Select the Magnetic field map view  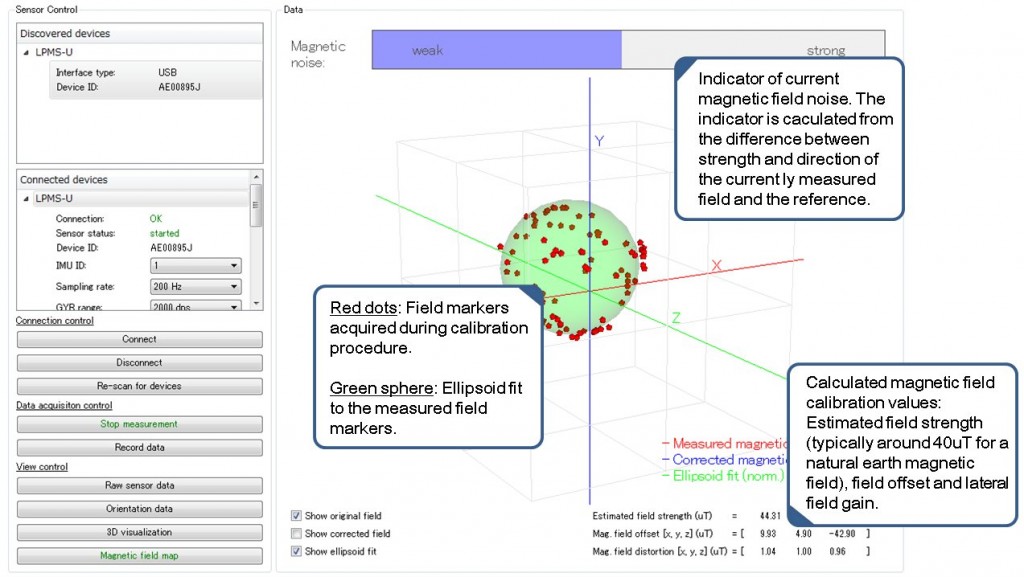point(139,555)
